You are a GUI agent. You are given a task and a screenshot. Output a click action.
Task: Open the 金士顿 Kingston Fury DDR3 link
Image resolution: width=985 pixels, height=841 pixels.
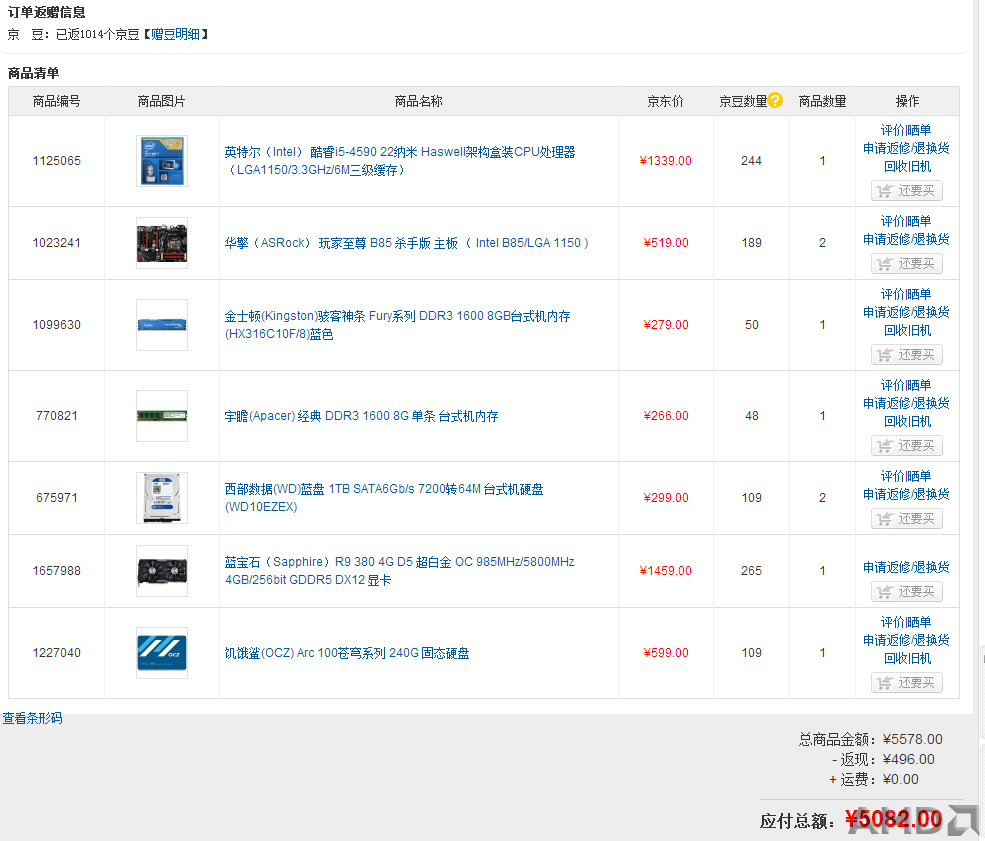click(397, 325)
